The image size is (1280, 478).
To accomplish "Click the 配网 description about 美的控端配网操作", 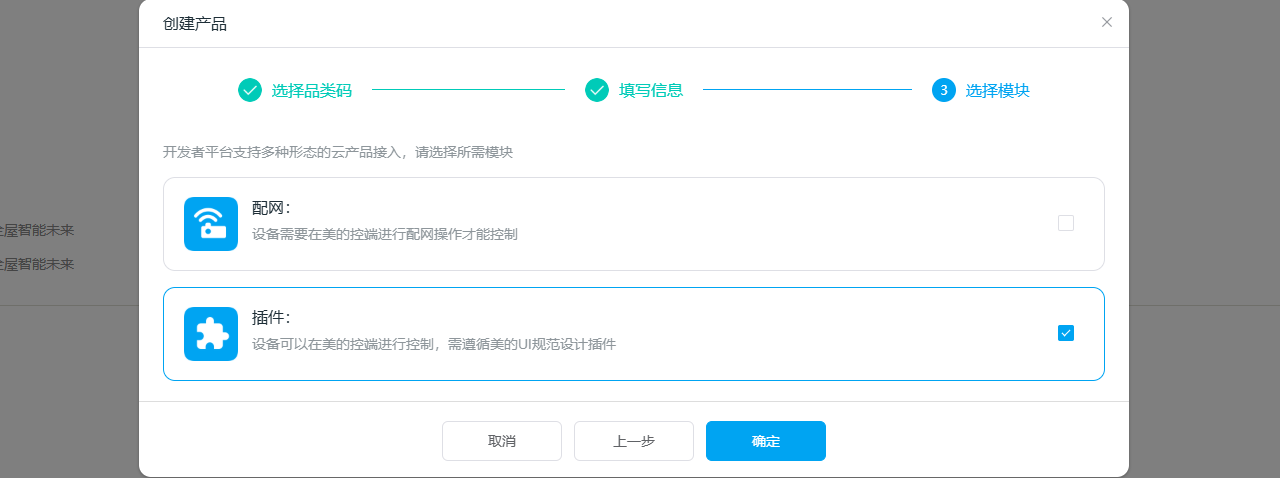I will [384, 234].
